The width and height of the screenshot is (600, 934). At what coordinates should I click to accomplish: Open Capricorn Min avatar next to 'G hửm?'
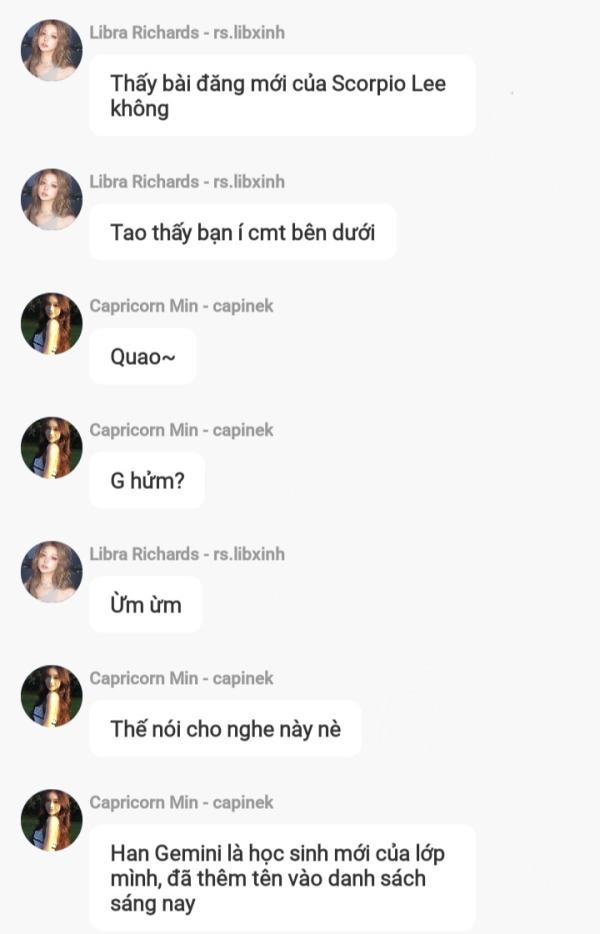[x=51, y=448]
